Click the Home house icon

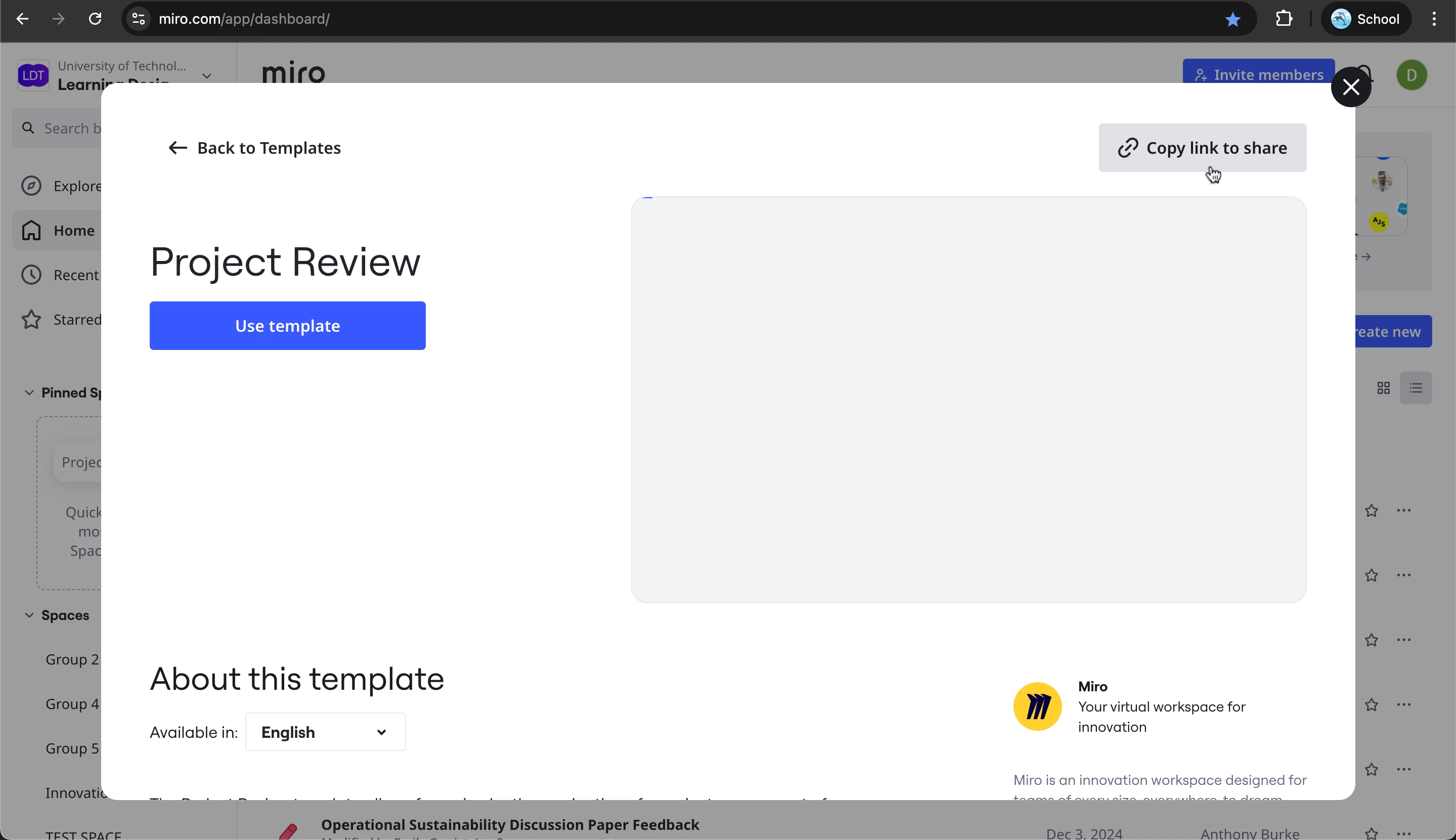click(x=31, y=230)
